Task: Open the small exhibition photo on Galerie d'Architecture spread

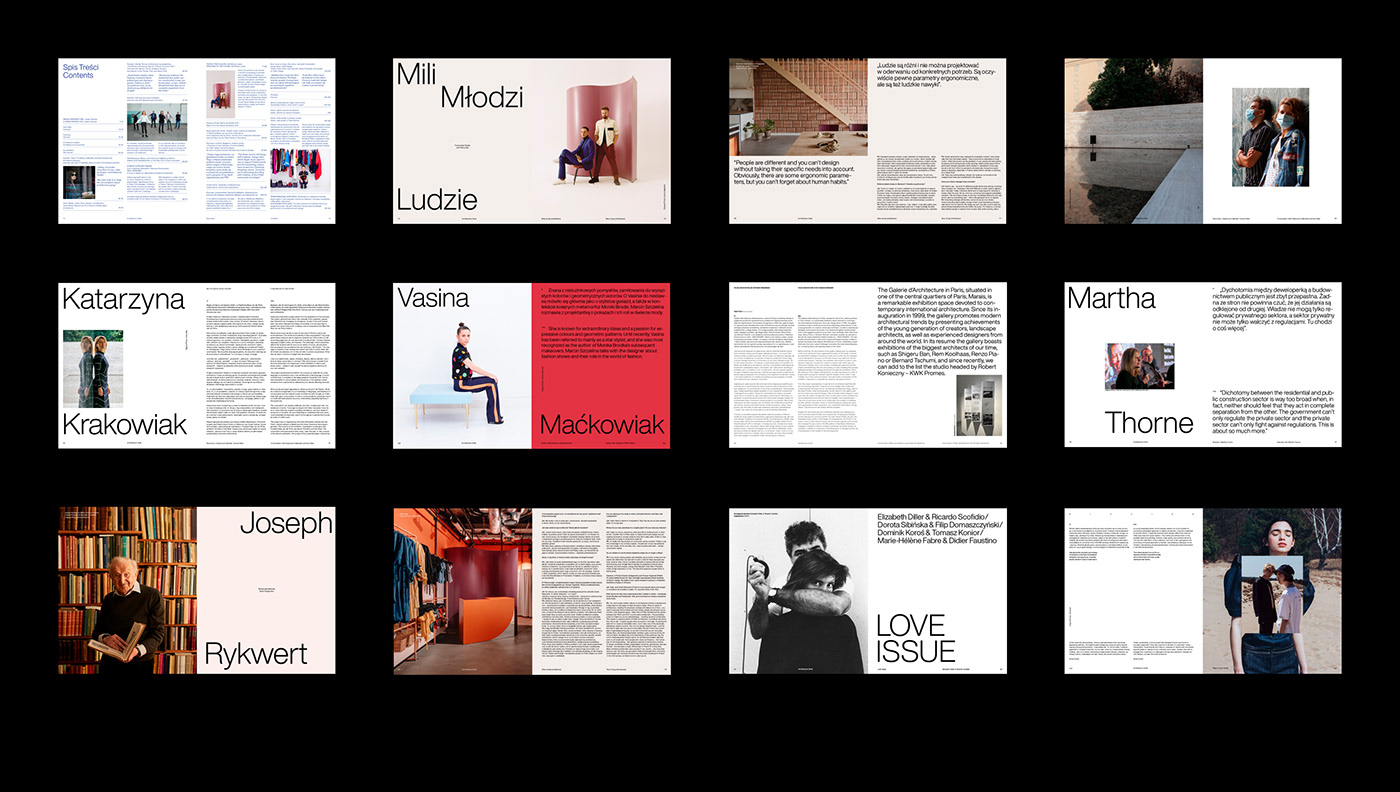Action: [x=978, y=405]
